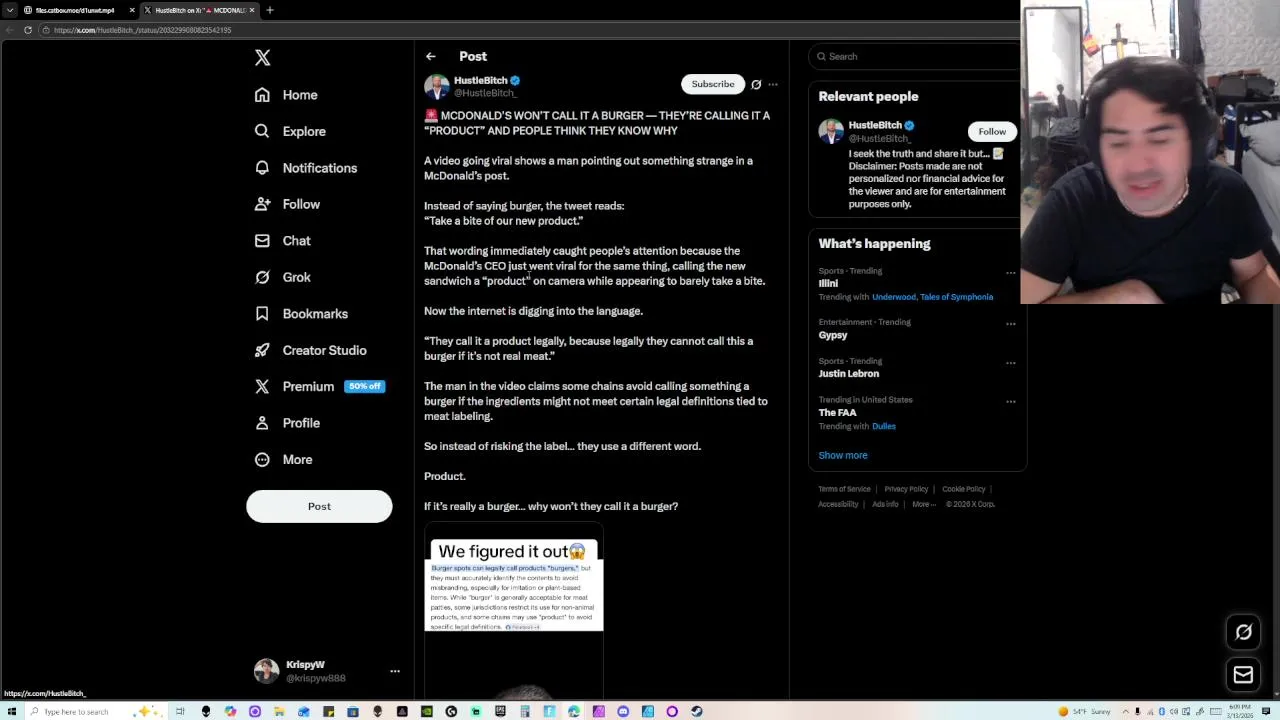Open Steam from the taskbar
Image resolution: width=1280 pixels, height=720 pixels.
click(697, 711)
